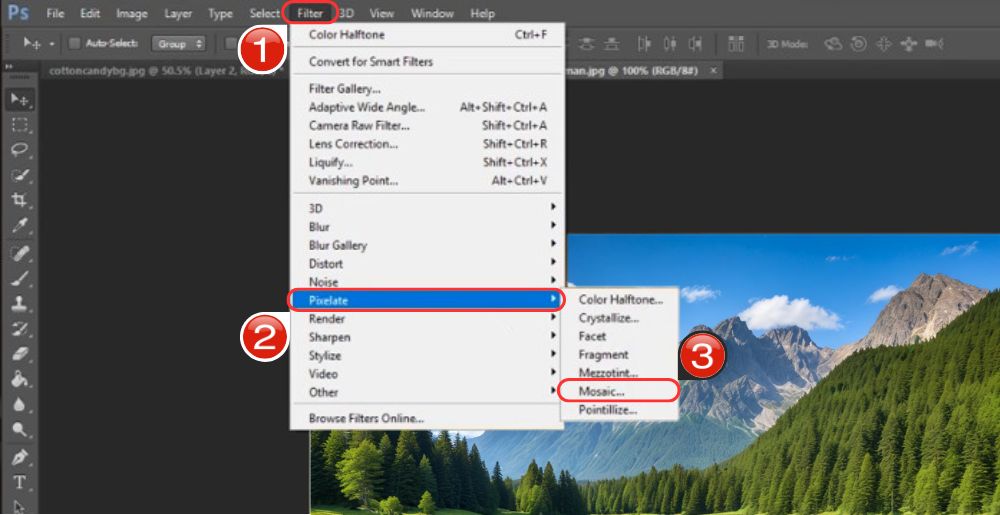Enable the Auto-Select checkbox
The height and width of the screenshot is (515, 1000).
(x=74, y=43)
